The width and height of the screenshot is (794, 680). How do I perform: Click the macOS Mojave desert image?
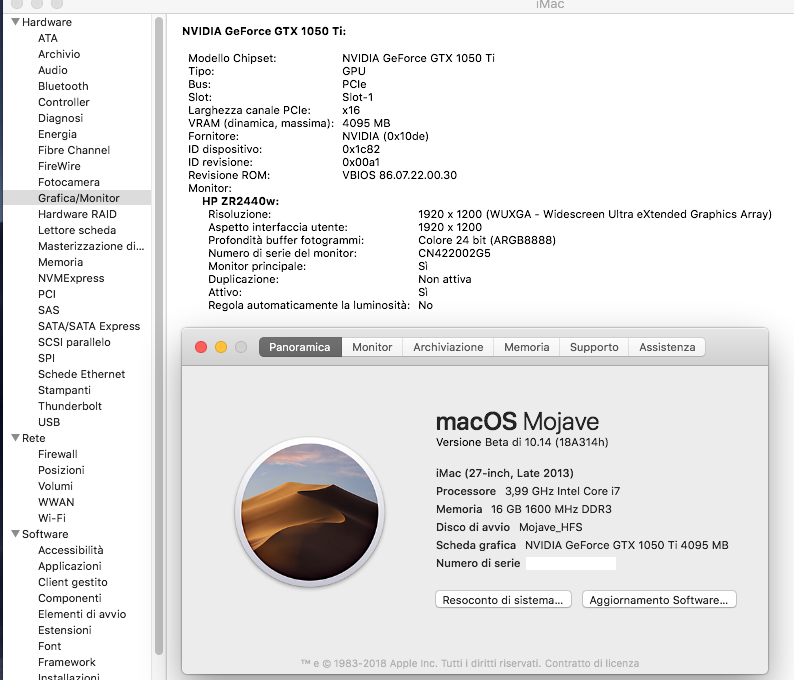tap(309, 512)
